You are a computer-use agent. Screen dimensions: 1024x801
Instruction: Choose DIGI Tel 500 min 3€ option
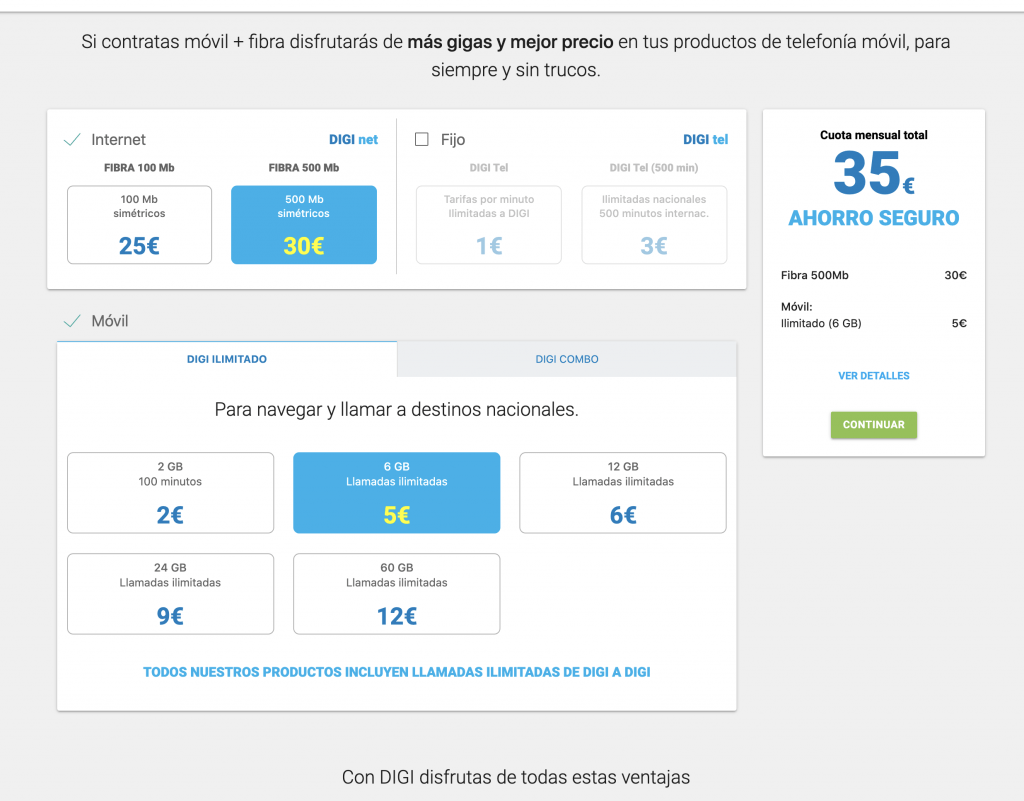(x=654, y=225)
